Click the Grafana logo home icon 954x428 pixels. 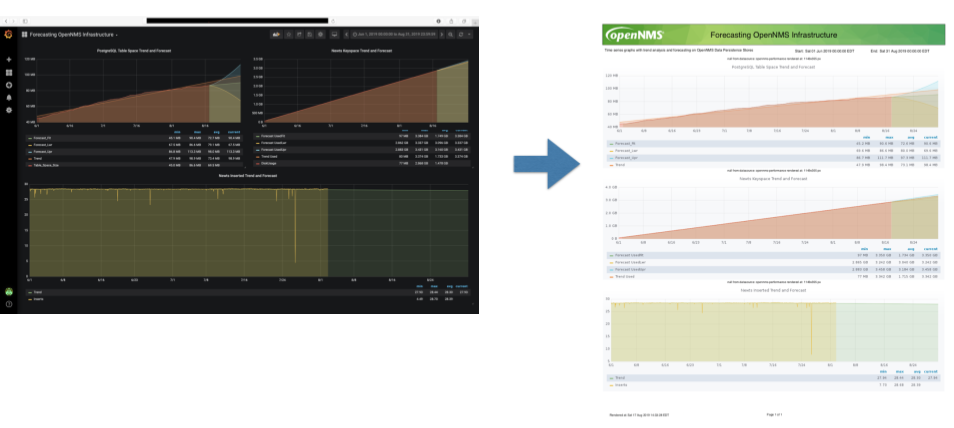coord(9,34)
